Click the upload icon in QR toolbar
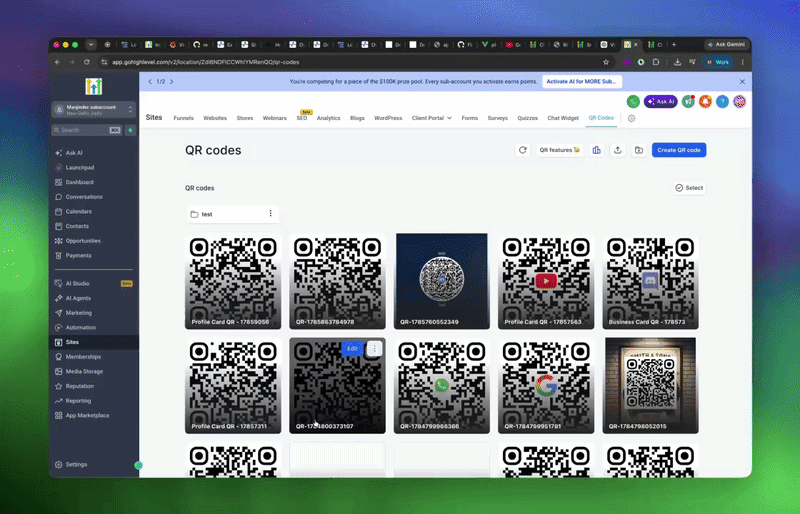The height and width of the screenshot is (514, 800). [x=617, y=150]
